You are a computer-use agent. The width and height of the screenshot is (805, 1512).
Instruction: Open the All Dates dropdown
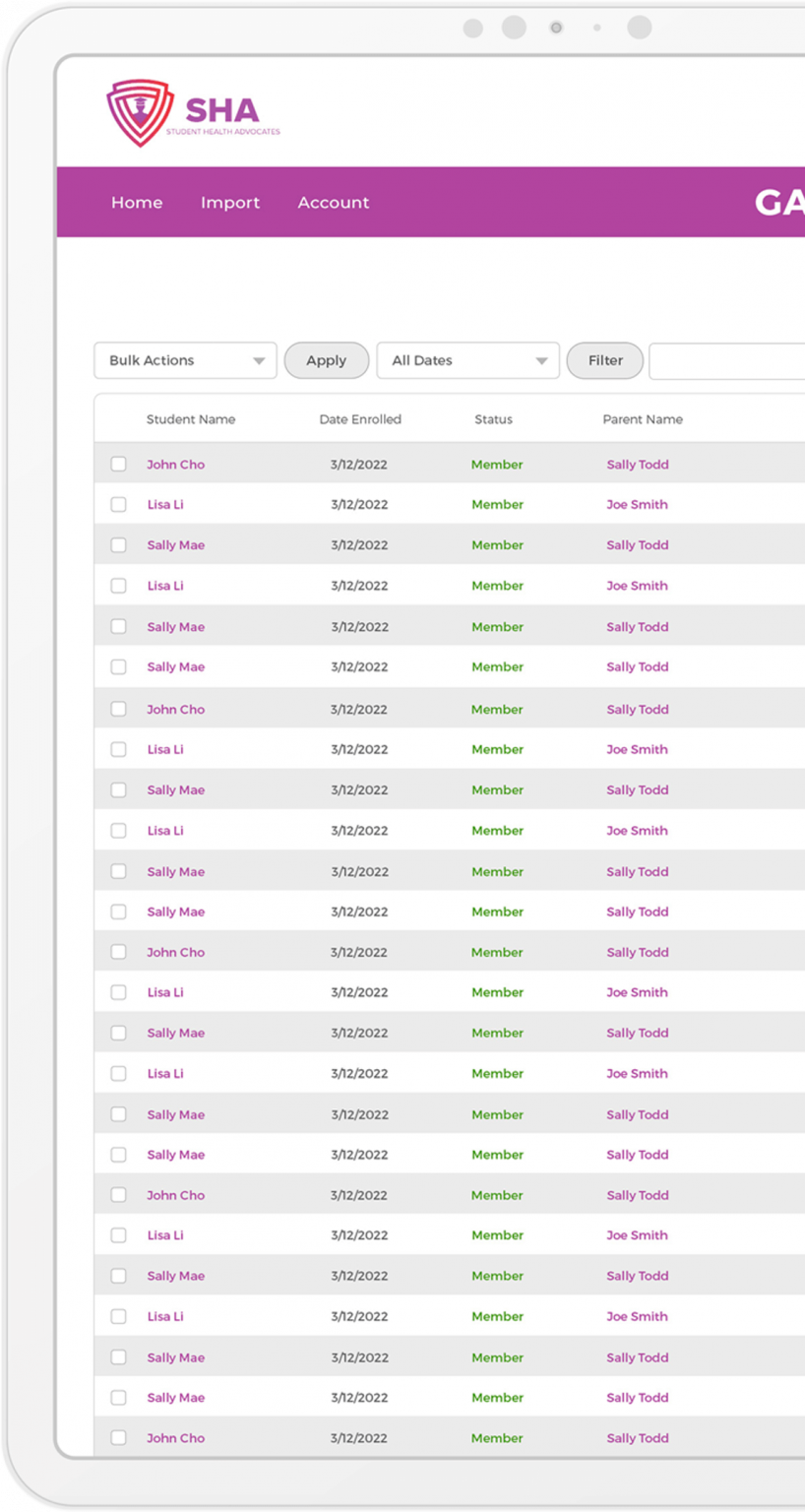point(467,361)
